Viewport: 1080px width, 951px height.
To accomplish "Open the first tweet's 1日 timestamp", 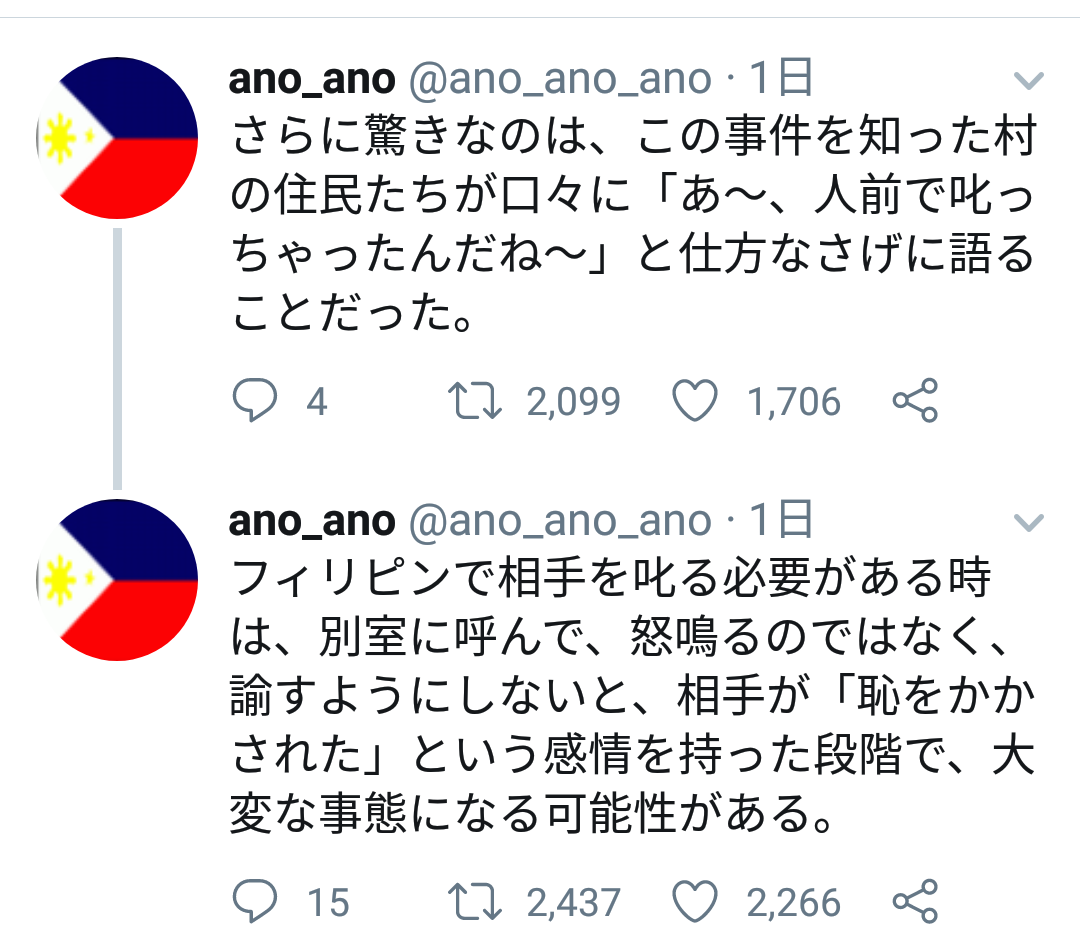I will tap(781, 77).
